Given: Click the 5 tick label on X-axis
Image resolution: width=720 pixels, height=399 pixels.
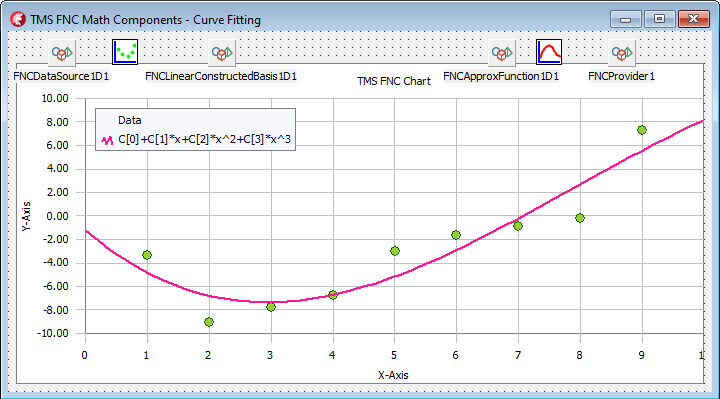Looking at the screenshot, I should pyautogui.click(x=394, y=355).
